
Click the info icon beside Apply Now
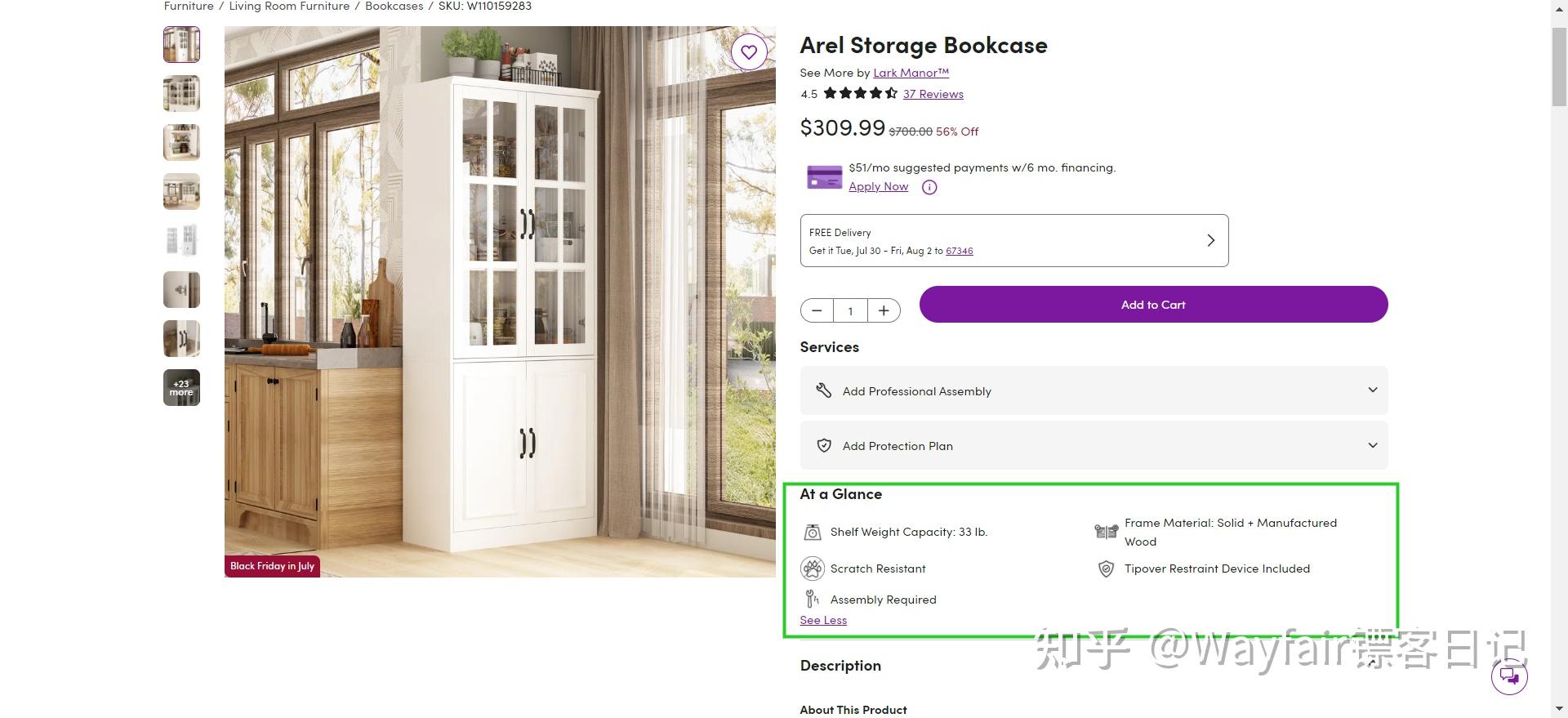[x=929, y=187]
